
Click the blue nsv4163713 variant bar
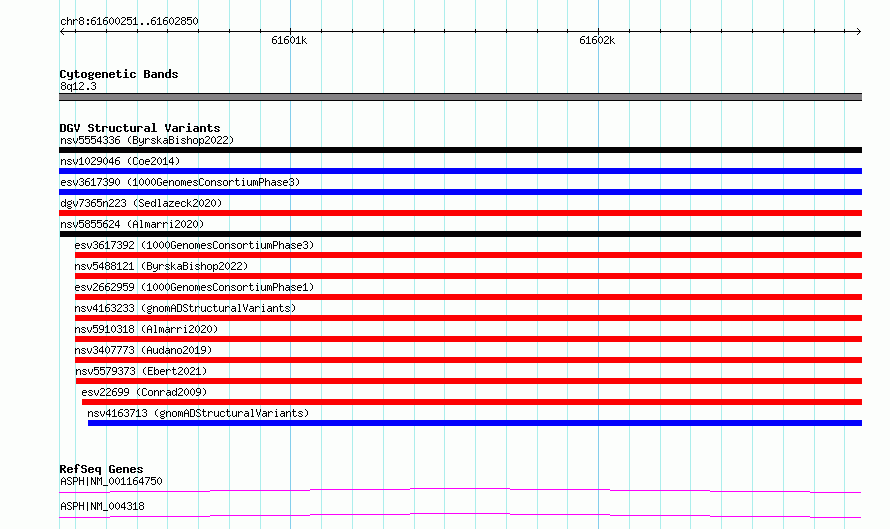click(475, 423)
